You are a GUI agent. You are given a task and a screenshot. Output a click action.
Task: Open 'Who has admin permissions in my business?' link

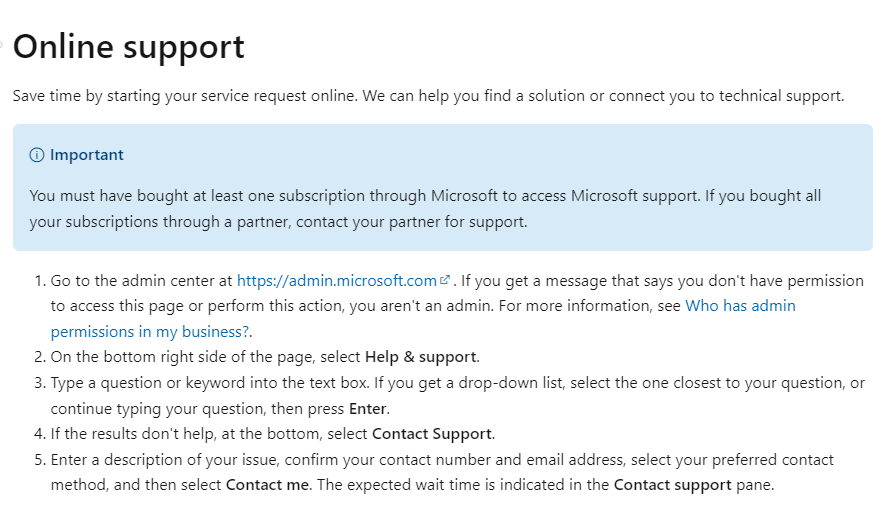click(x=423, y=318)
